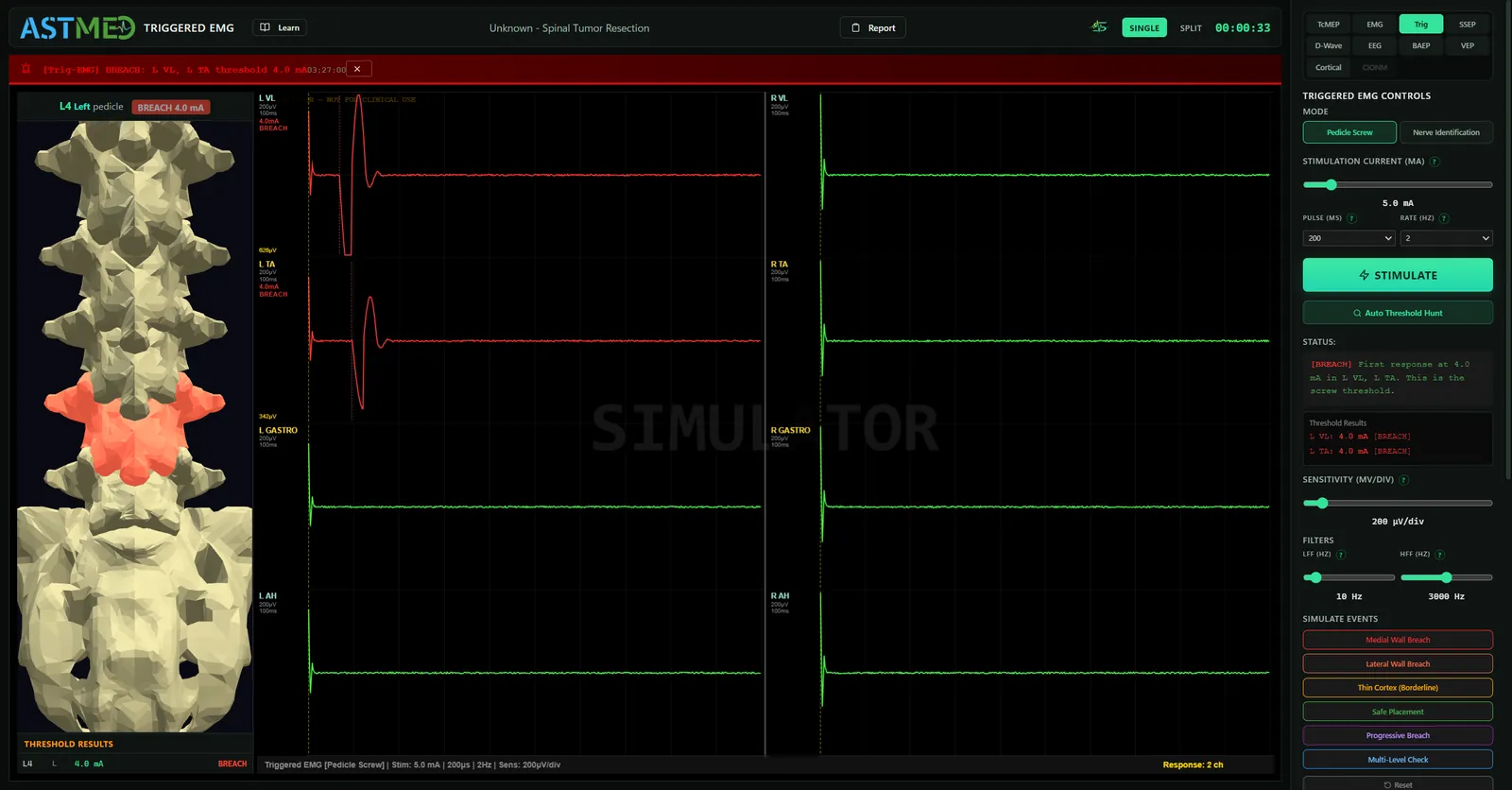The width and height of the screenshot is (1512, 790).
Task: Select the L TA channel label
Action: coord(267,265)
